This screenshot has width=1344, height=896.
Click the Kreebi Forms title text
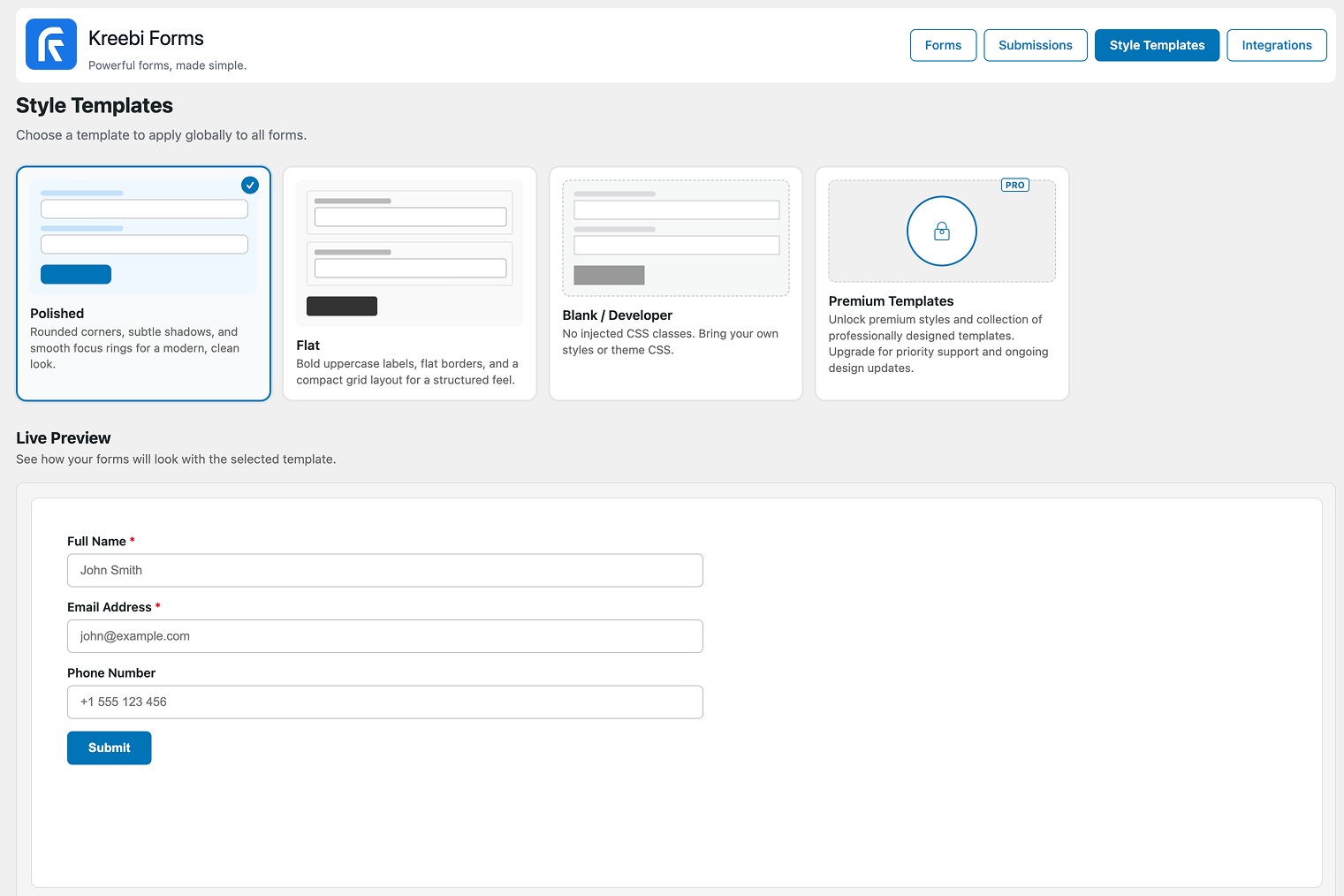[x=146, y=38]
